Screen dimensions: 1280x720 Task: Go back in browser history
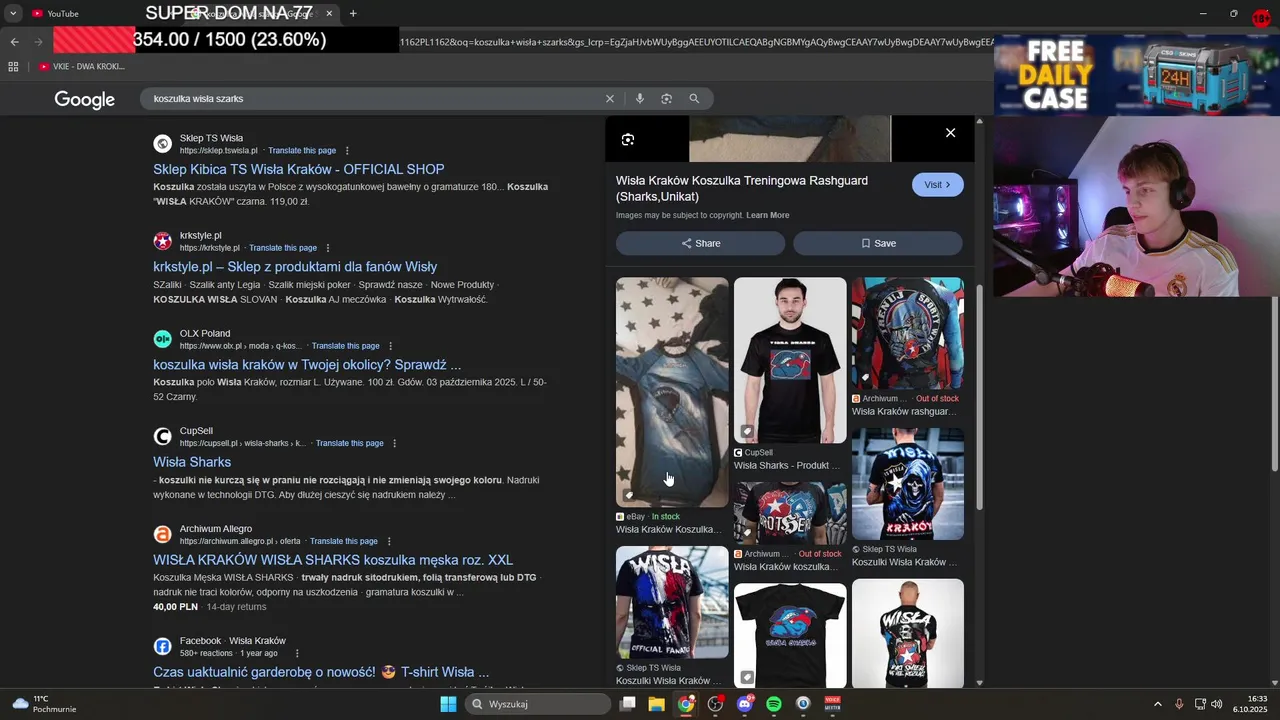(14, 42)
